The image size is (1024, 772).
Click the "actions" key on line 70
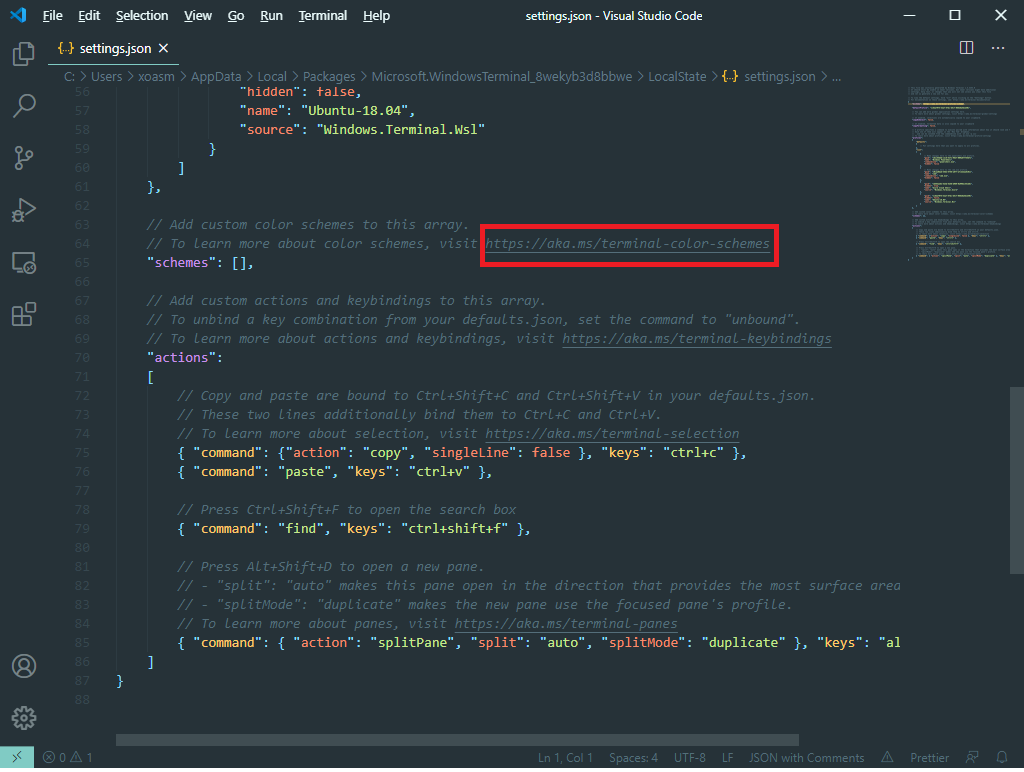point(182,358)
